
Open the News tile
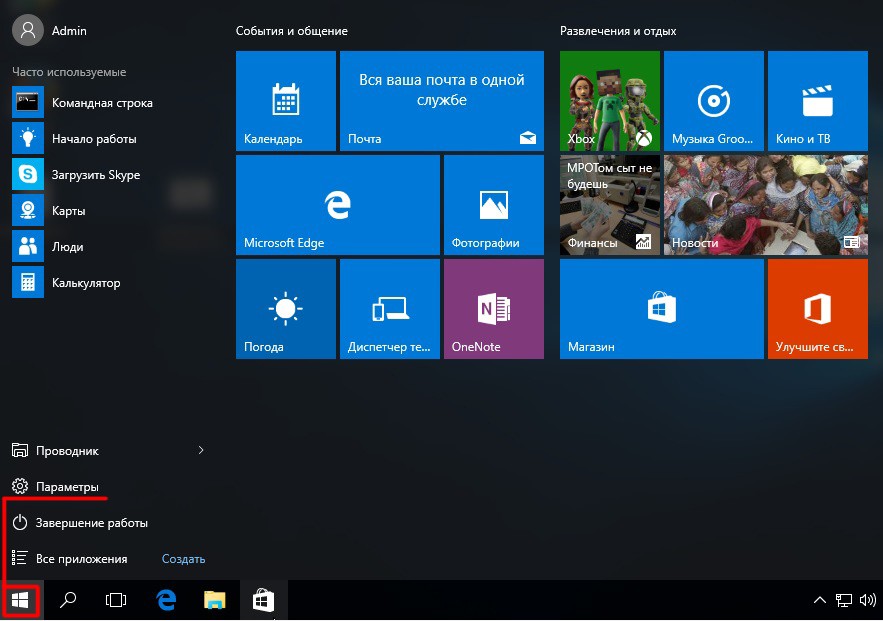coord(766,205)
